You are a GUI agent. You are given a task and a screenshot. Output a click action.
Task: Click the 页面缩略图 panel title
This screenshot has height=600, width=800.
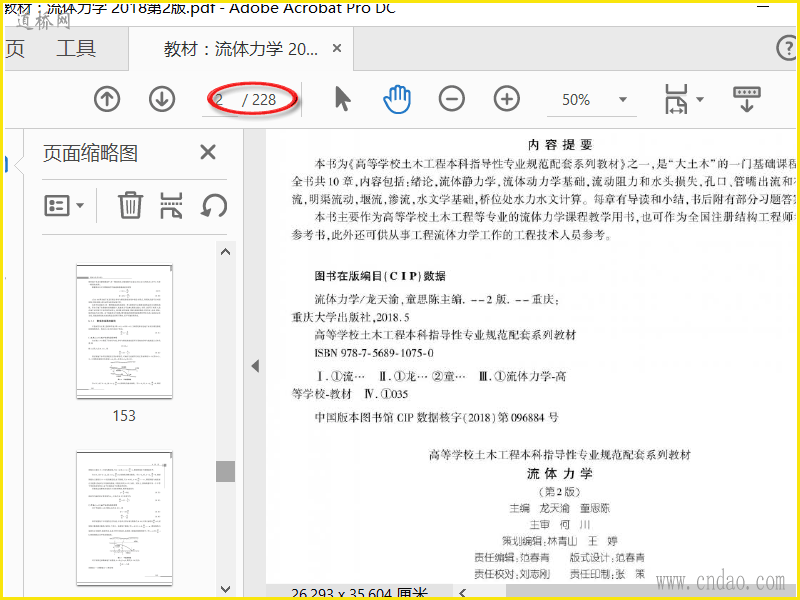90,153
